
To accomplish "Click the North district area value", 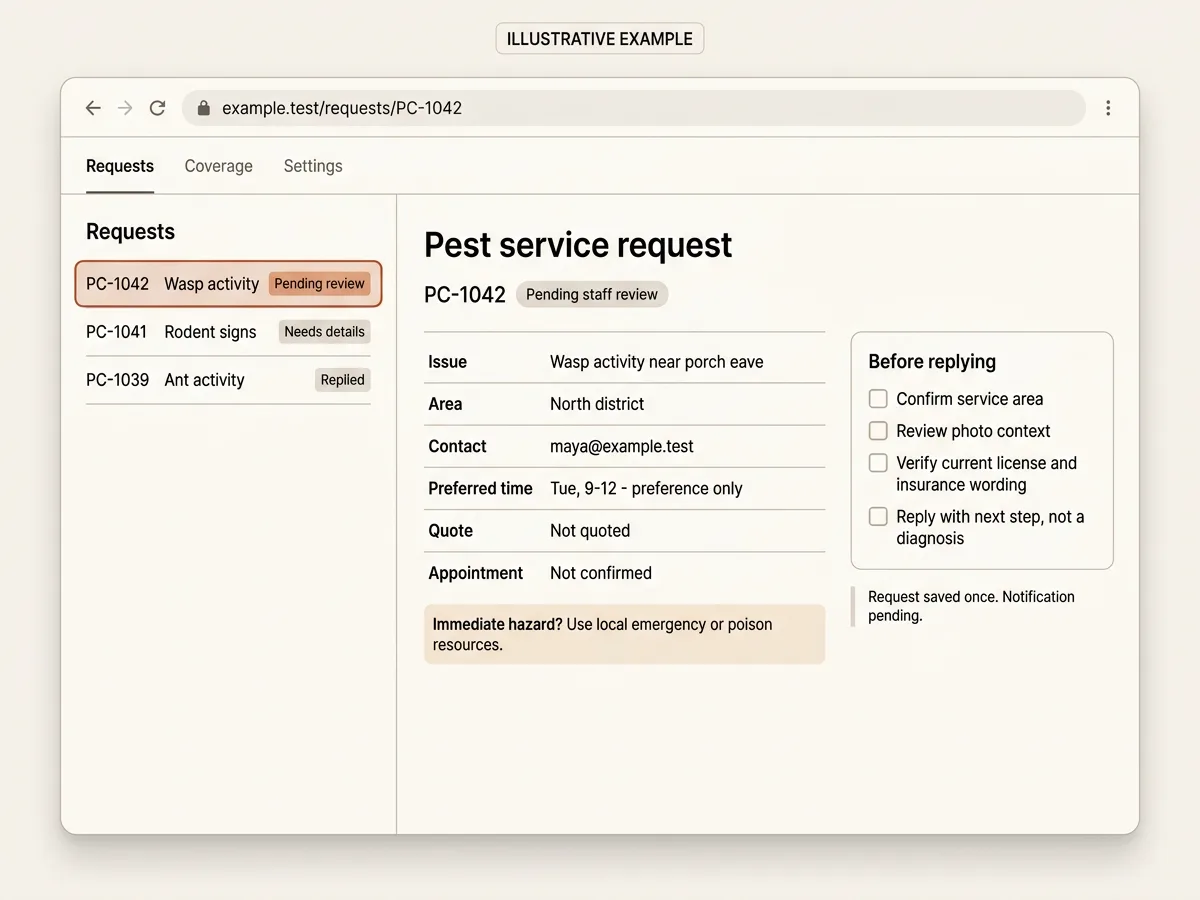I will (597, 404).
